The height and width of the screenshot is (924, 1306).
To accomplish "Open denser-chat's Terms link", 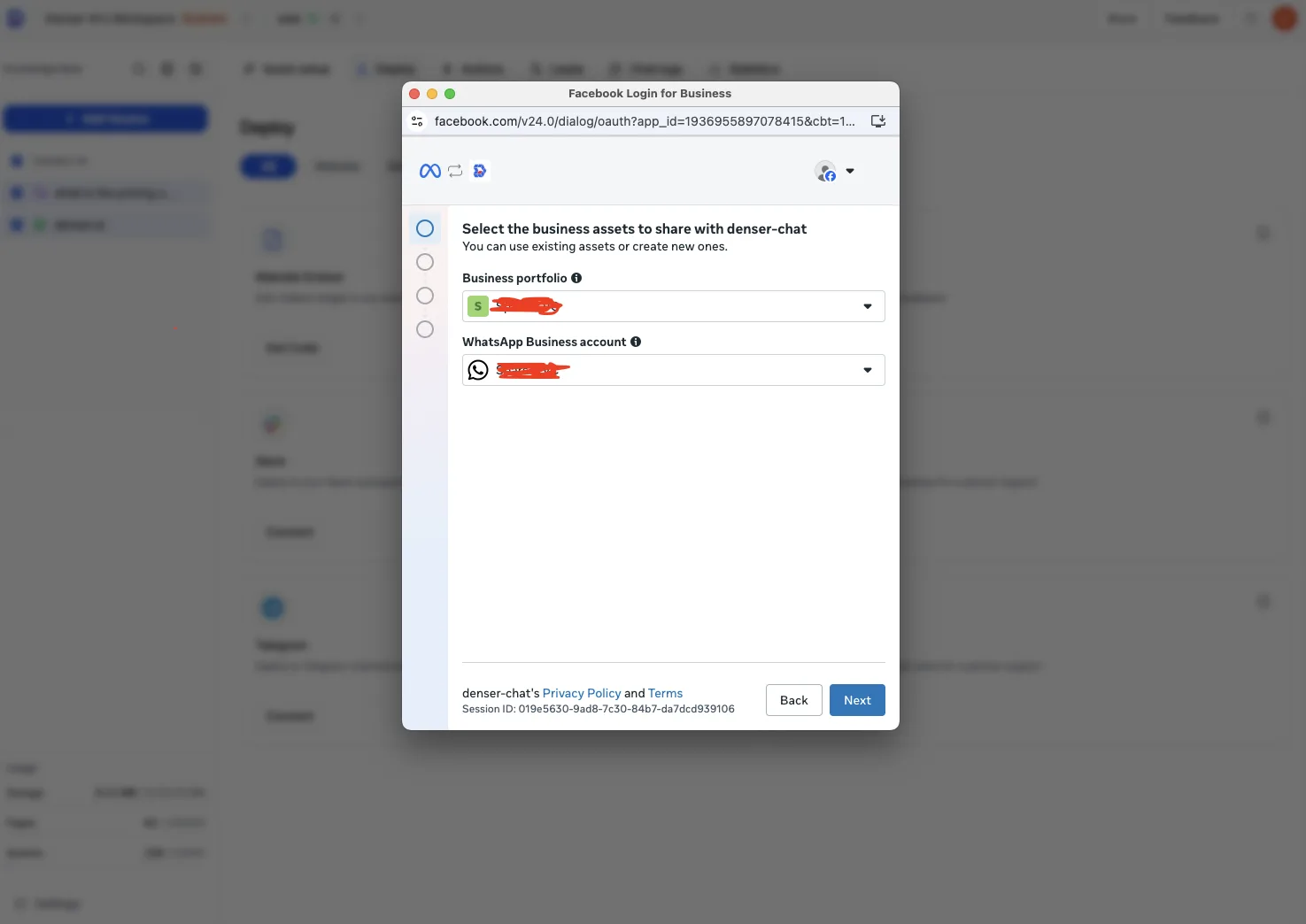I will [665, 693].
